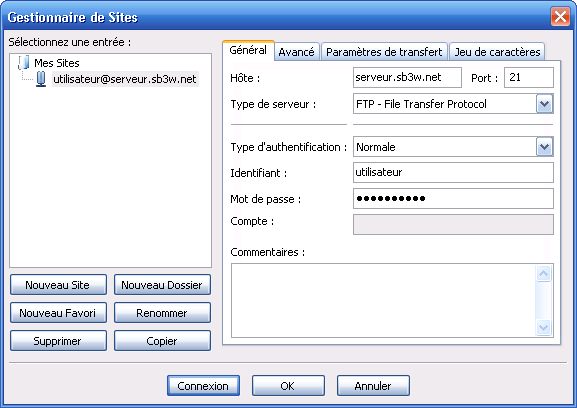Click the Mot de passe field

(x=453, y=199)
